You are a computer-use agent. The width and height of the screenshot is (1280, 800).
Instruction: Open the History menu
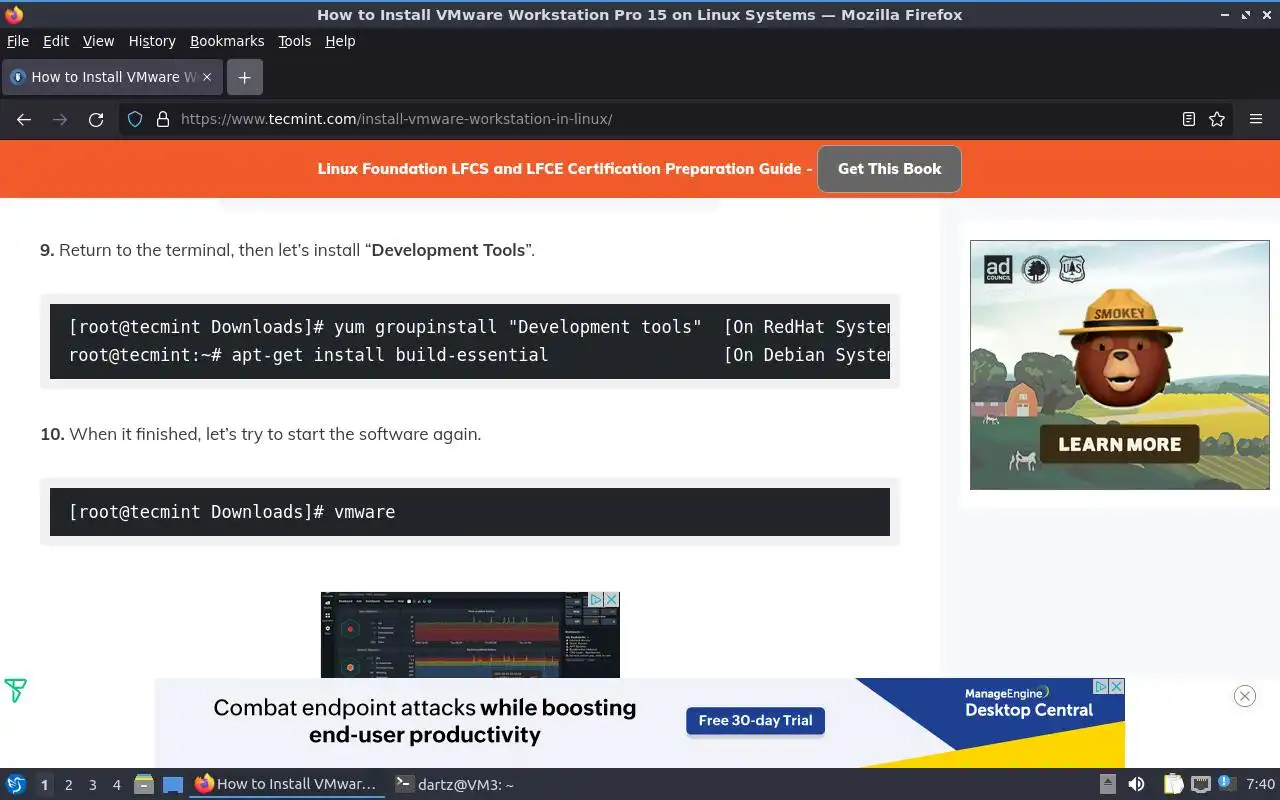click(152, 41)
